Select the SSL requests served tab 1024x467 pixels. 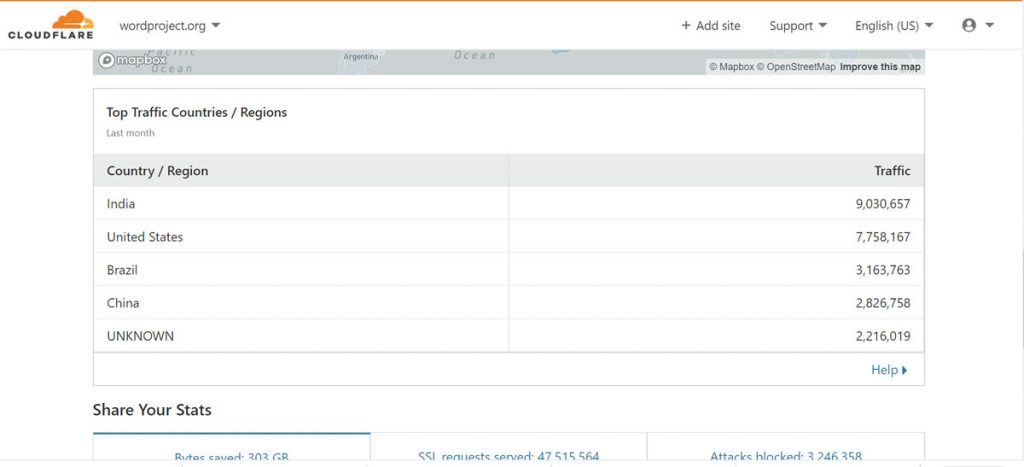pos(508,456)
